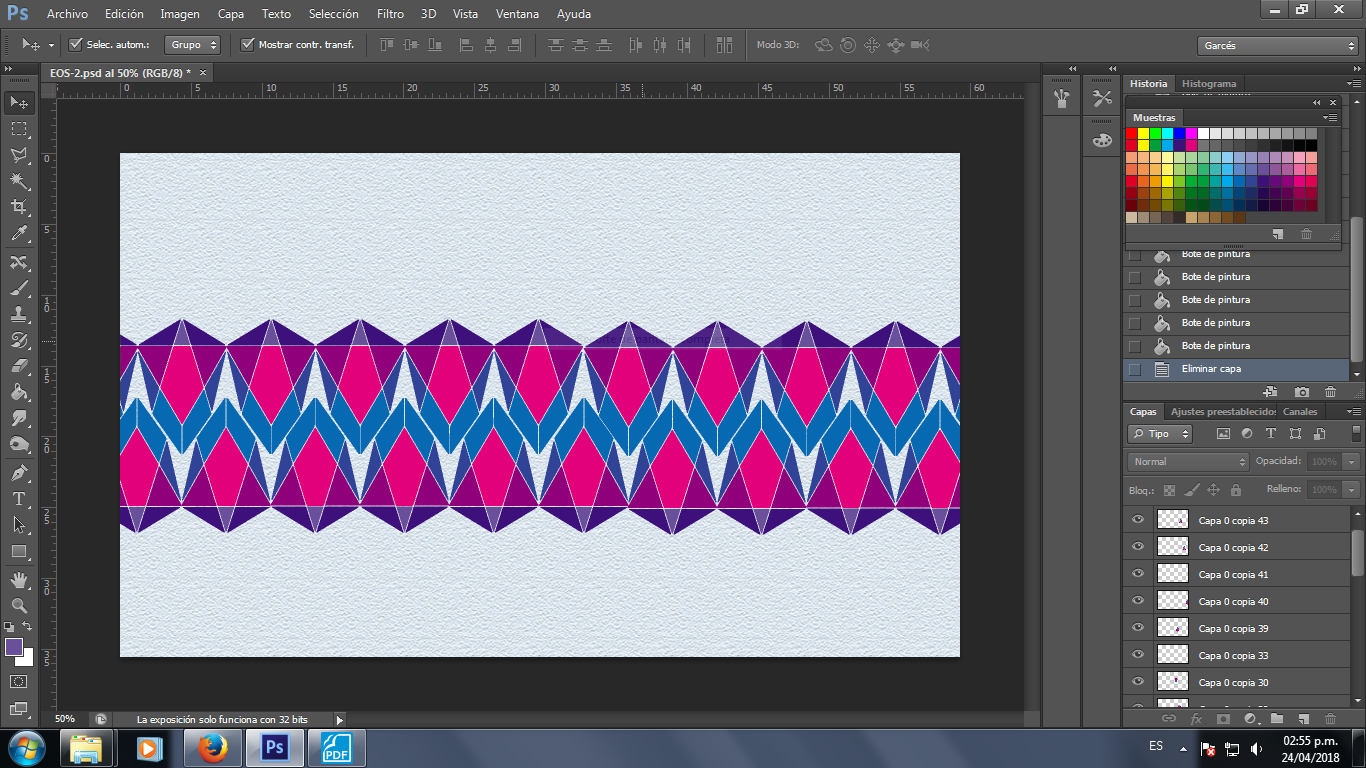Viewport: 1366px width, 768px height.
Task: Delete current state in Historia panel
Action: pos(1330,392)
